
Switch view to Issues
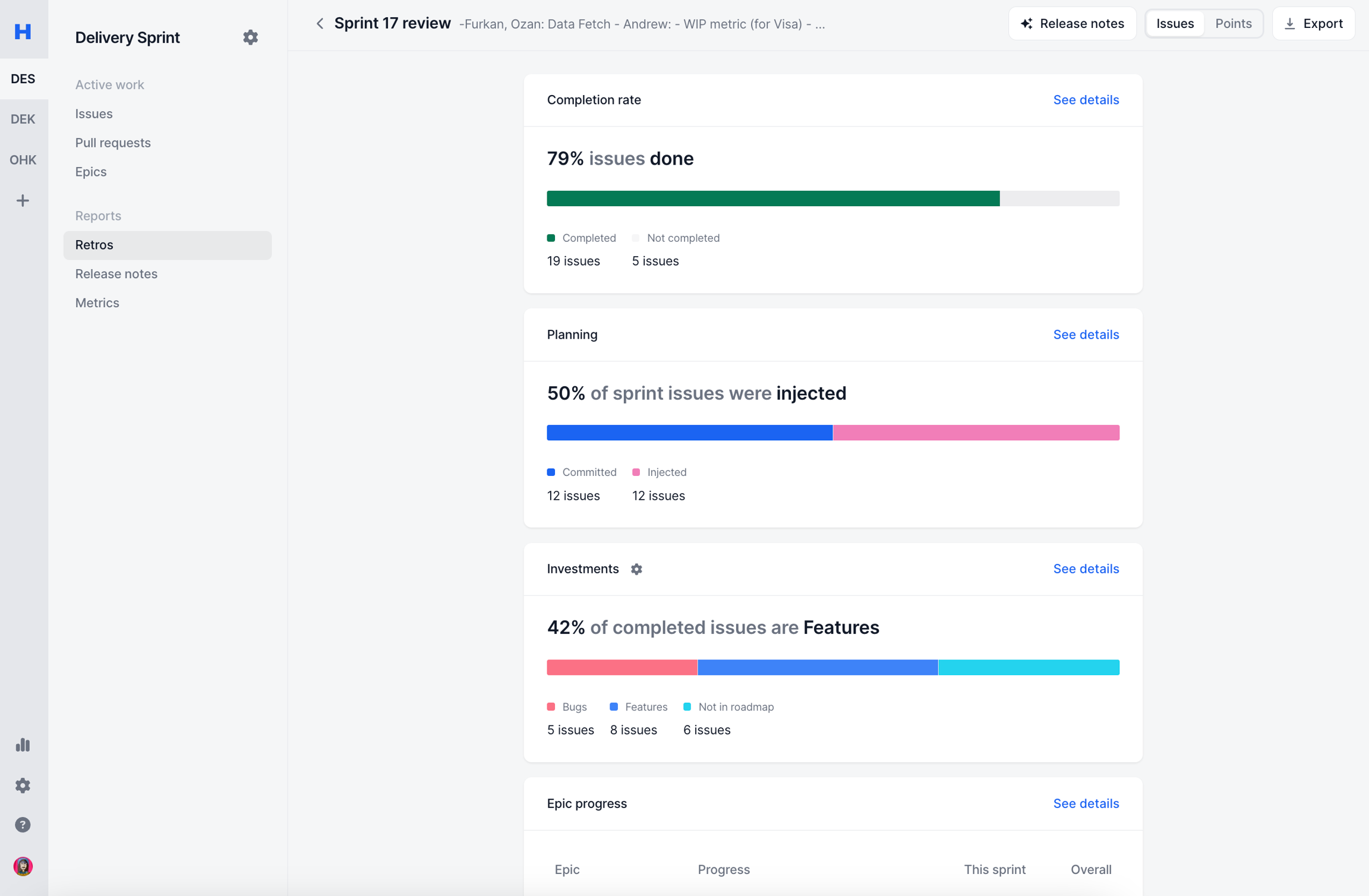(1175, 24)
